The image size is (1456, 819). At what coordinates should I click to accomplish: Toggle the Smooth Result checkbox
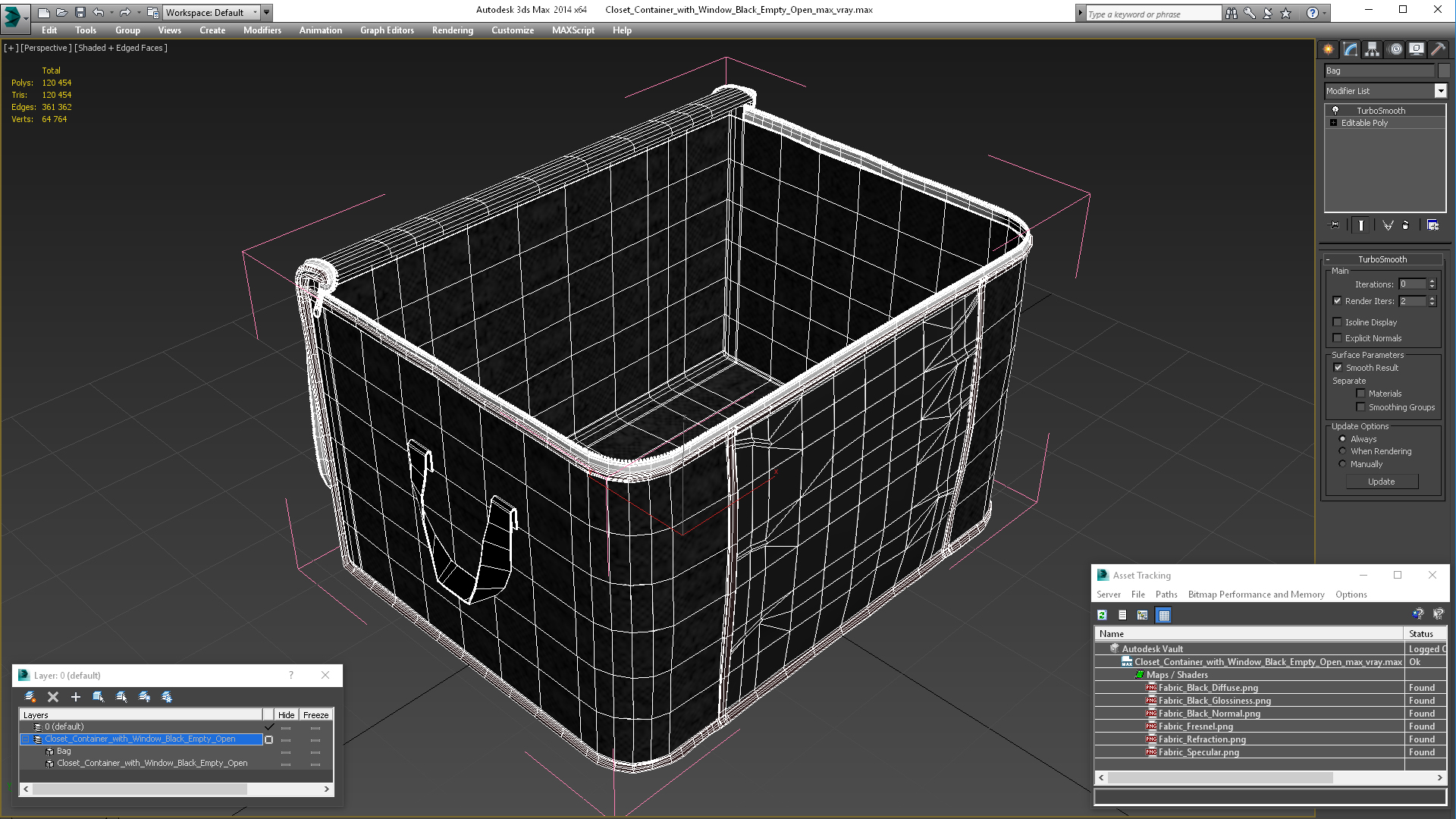point(1338,368)
